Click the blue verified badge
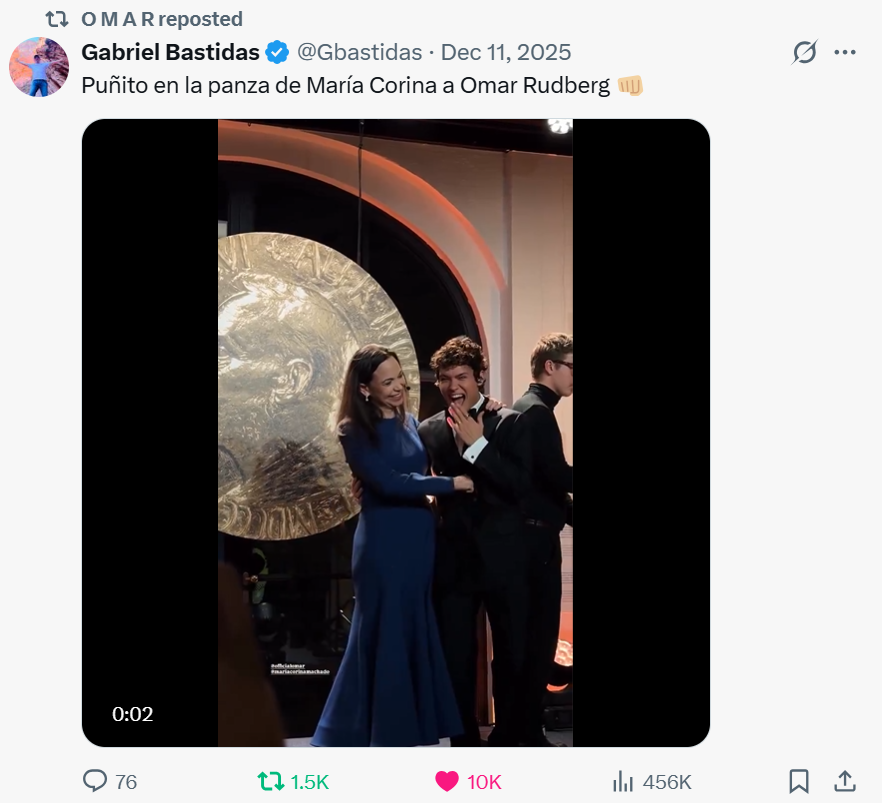882x803 pixels. click(278, 52)
